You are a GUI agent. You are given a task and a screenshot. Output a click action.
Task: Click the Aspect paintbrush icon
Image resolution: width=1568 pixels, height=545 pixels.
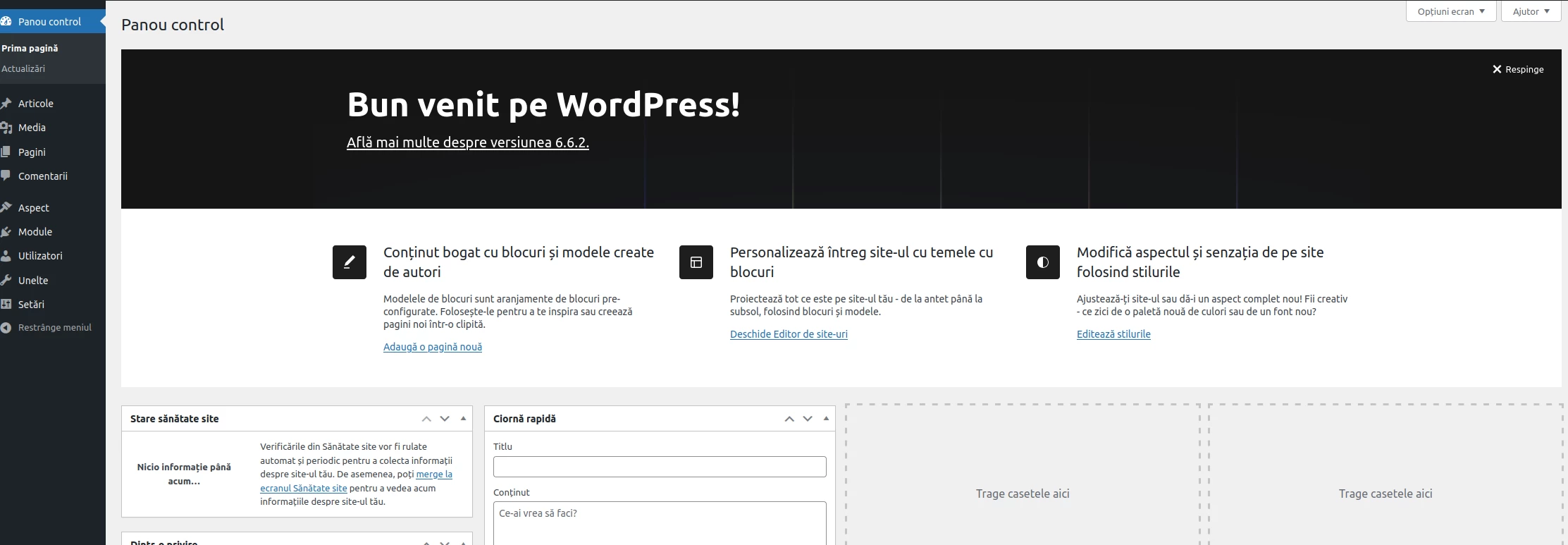tap(6, 208)
